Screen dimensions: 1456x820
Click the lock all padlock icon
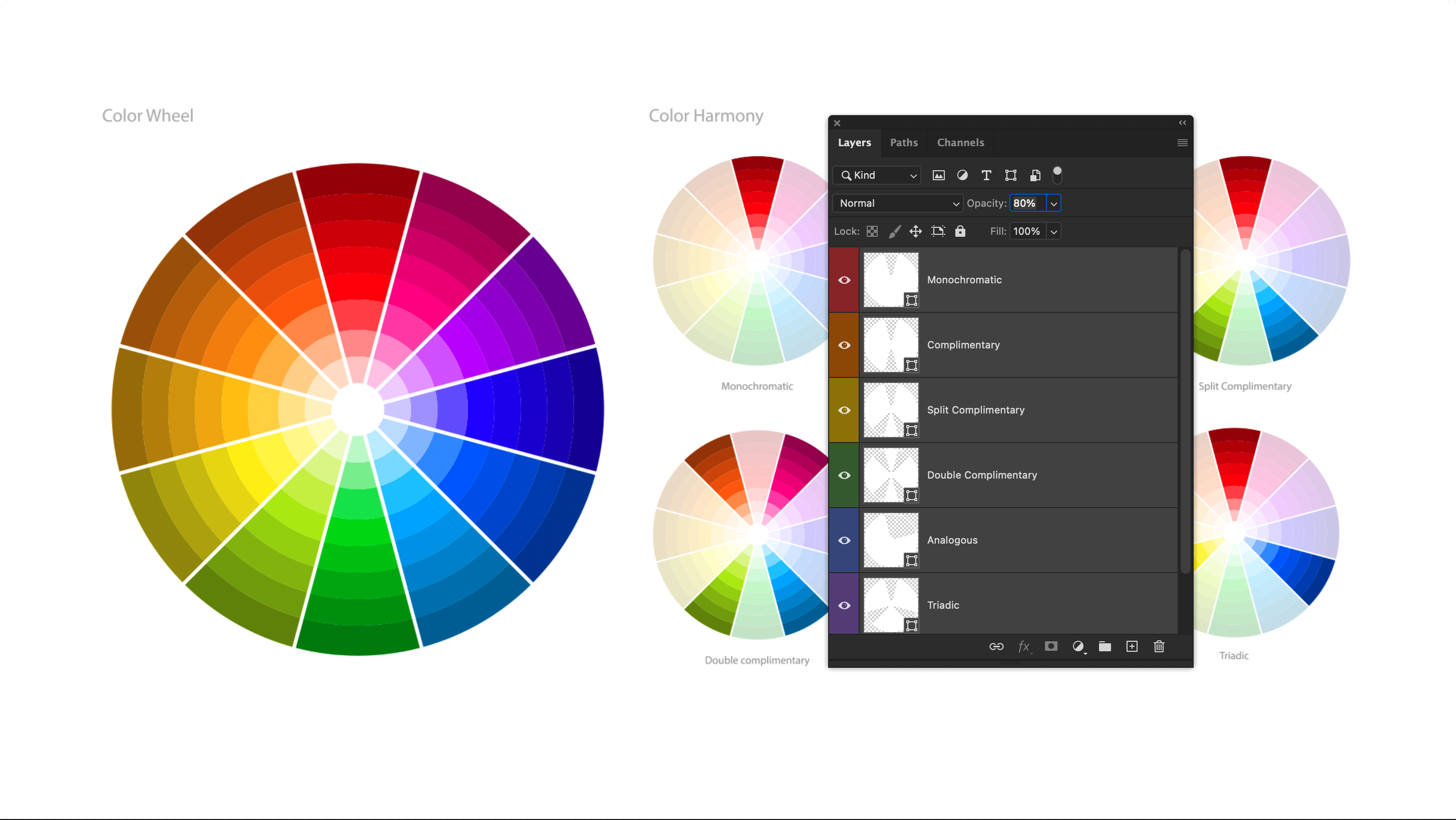[960, 231]
